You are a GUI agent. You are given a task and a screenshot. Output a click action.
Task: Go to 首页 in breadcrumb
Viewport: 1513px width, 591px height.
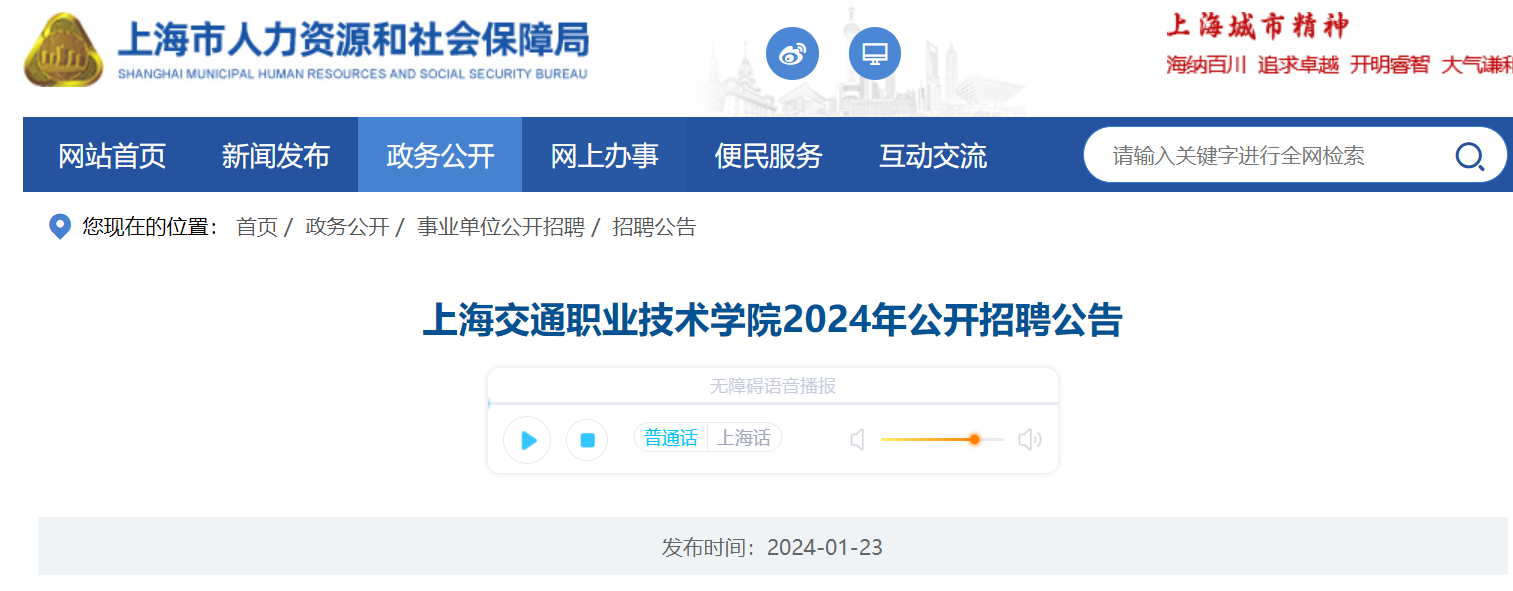(x=257, y=227)
